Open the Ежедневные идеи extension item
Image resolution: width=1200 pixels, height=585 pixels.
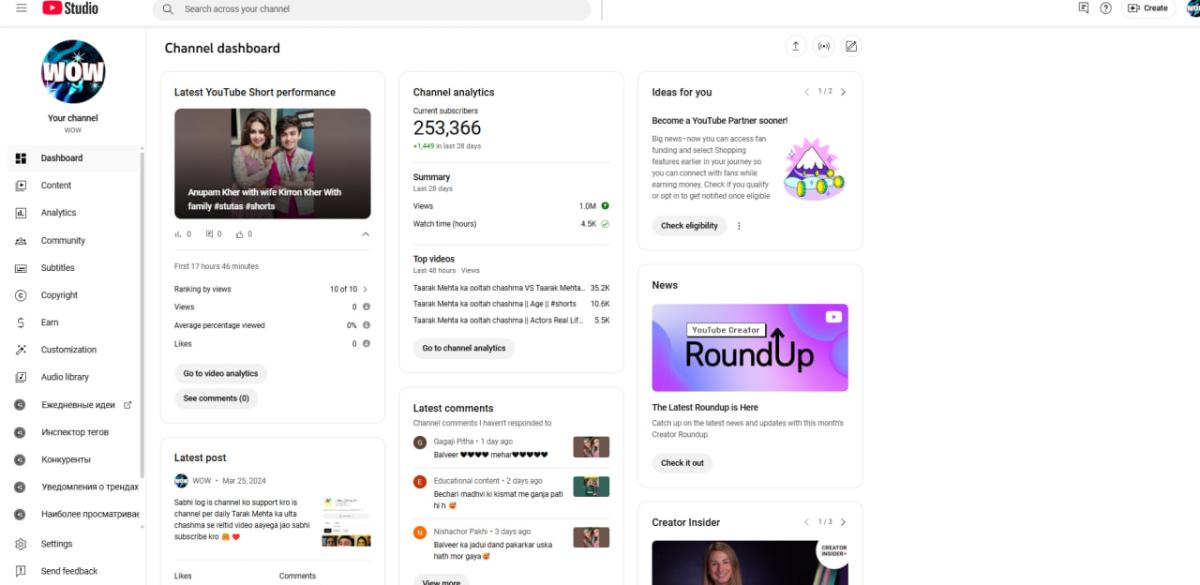(x=71, y=405)
